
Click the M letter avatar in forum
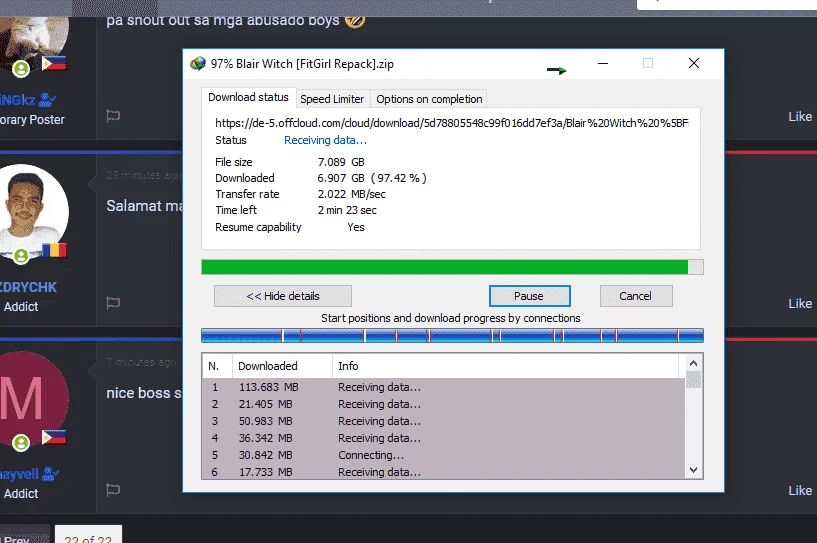click(x=32, y=399)
